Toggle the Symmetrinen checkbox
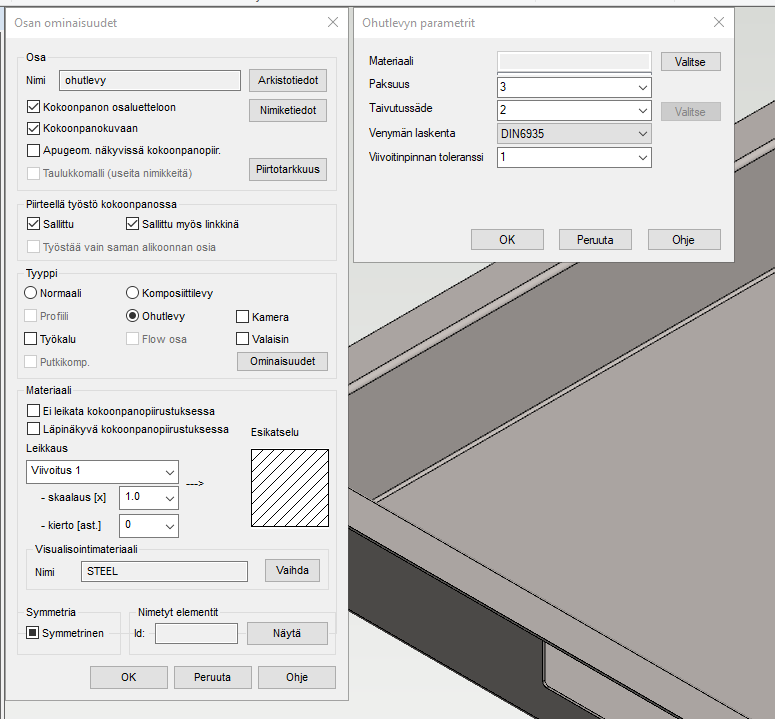This screenshot has height=719, width=775. pos(33,633)
